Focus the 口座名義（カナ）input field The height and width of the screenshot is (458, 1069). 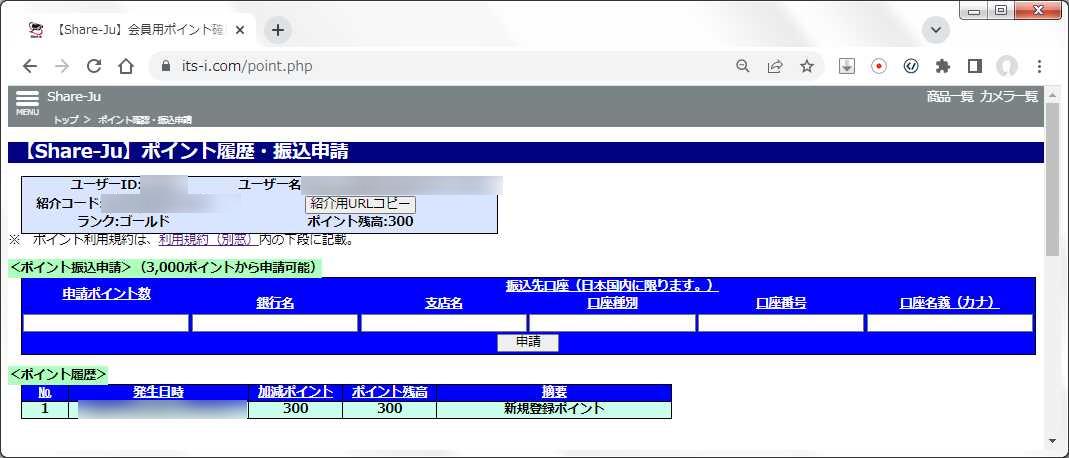pos(950,323)
